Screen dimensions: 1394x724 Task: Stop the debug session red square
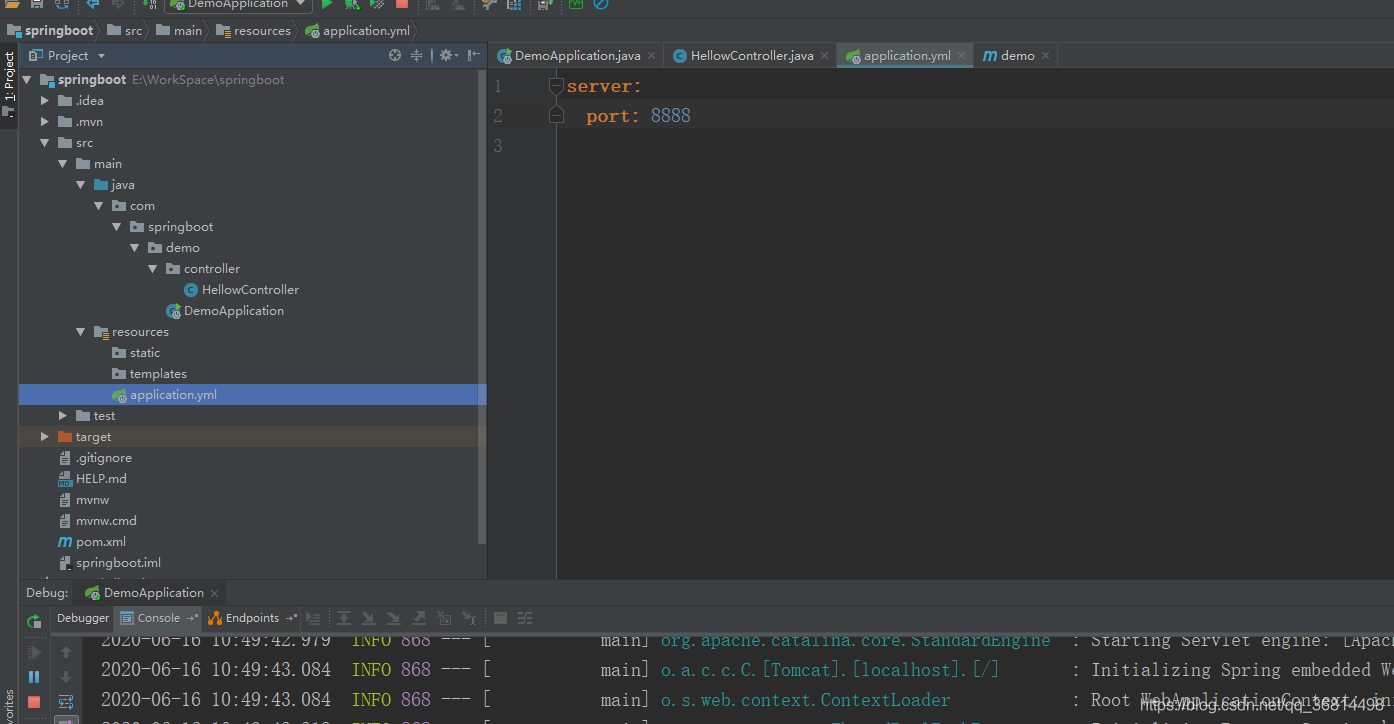pos(34,702)
